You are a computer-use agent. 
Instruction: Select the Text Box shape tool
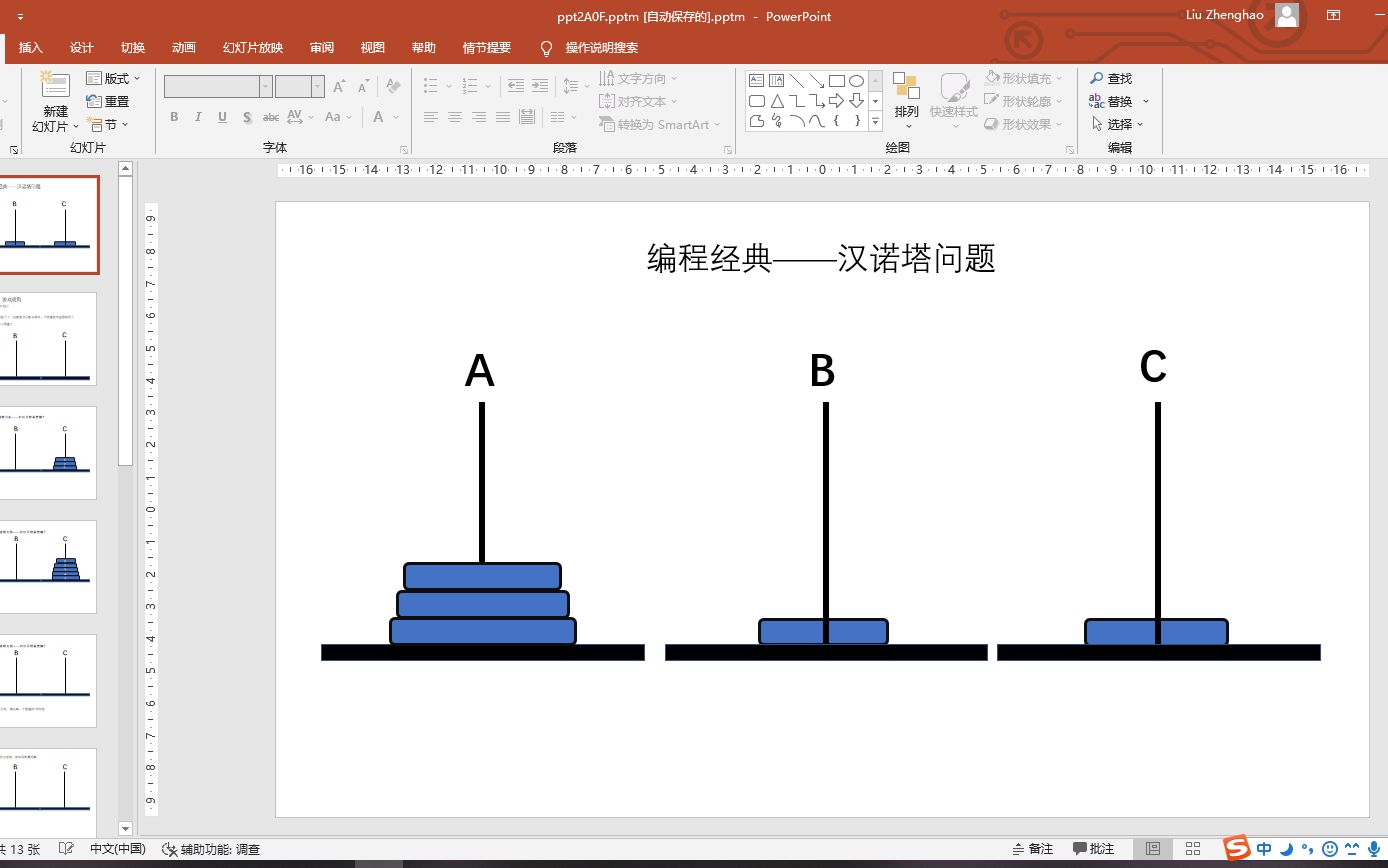click(x=757, y=81)
